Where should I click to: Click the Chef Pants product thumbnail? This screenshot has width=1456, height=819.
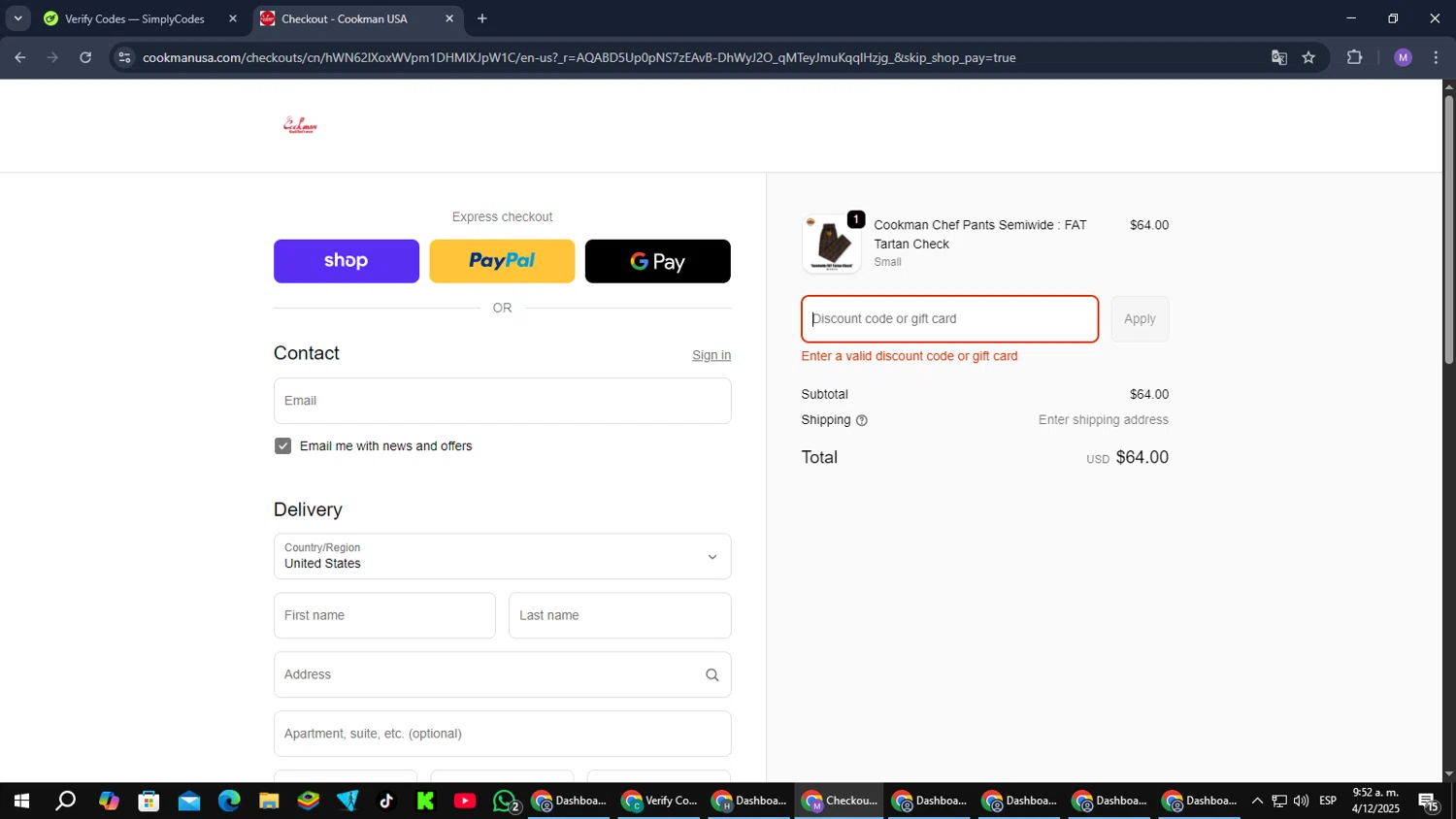coord(831,244)
